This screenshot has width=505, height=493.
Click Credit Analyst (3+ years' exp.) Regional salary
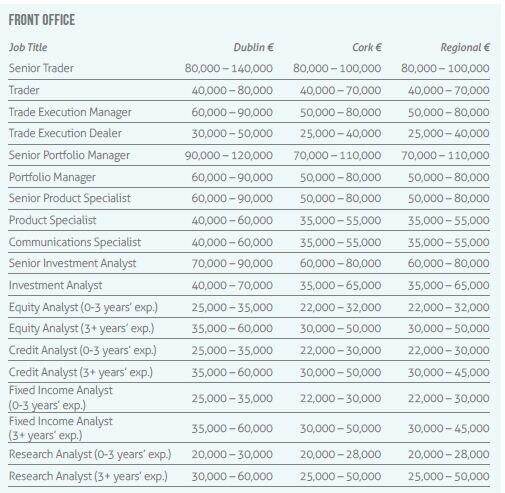449,372
